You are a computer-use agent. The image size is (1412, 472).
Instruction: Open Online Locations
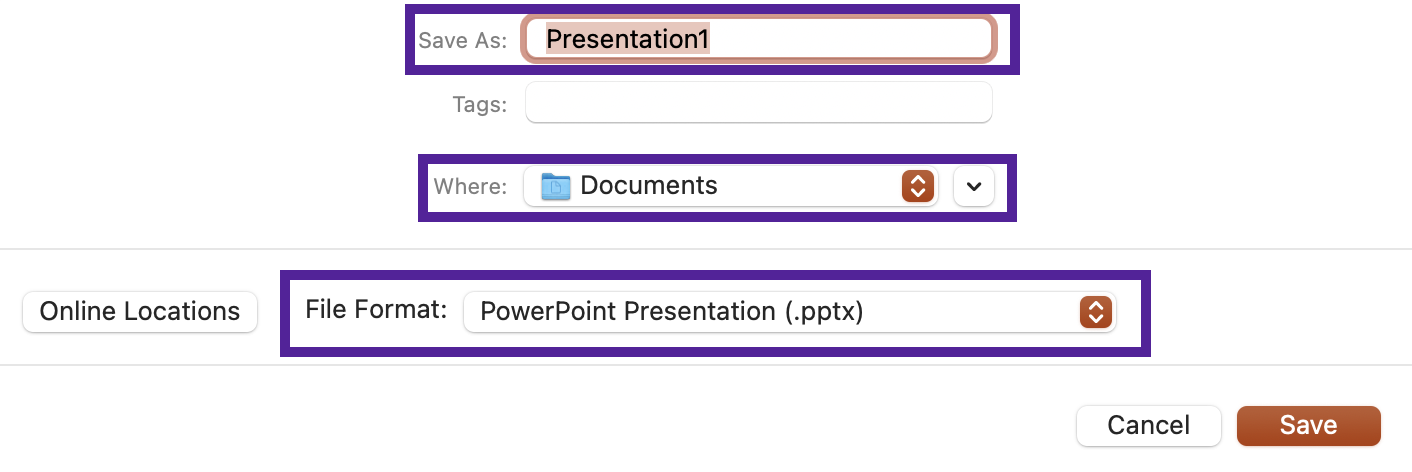pyautogui.click(x=140, y=312)
